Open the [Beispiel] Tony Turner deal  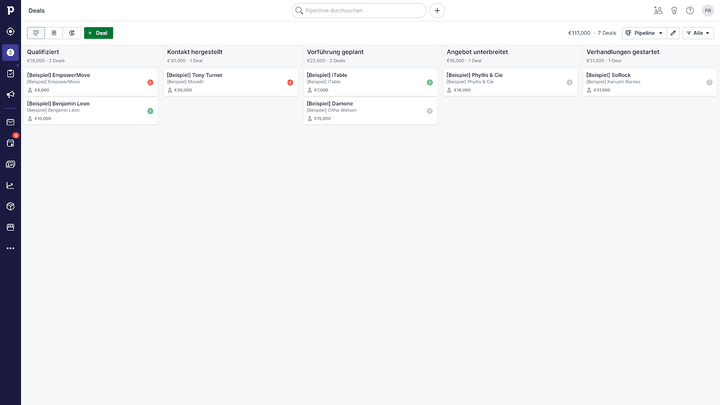(x=195, y=75)
